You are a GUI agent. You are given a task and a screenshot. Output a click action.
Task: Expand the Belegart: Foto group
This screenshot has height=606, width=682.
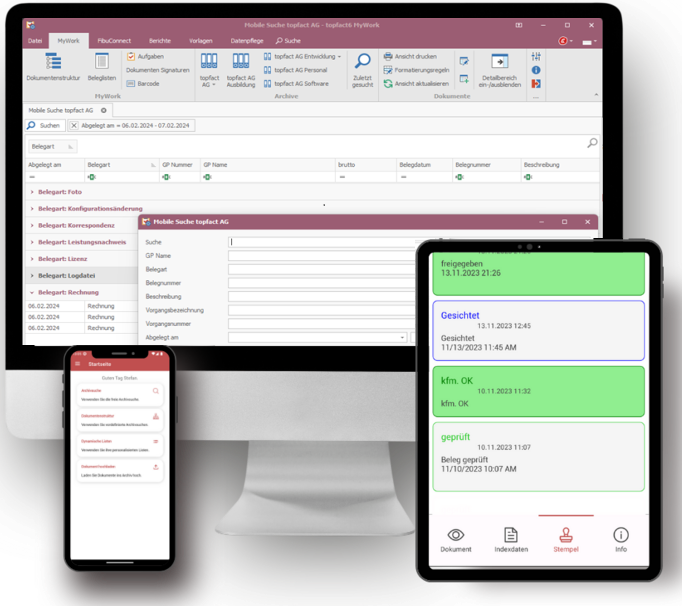31,191
